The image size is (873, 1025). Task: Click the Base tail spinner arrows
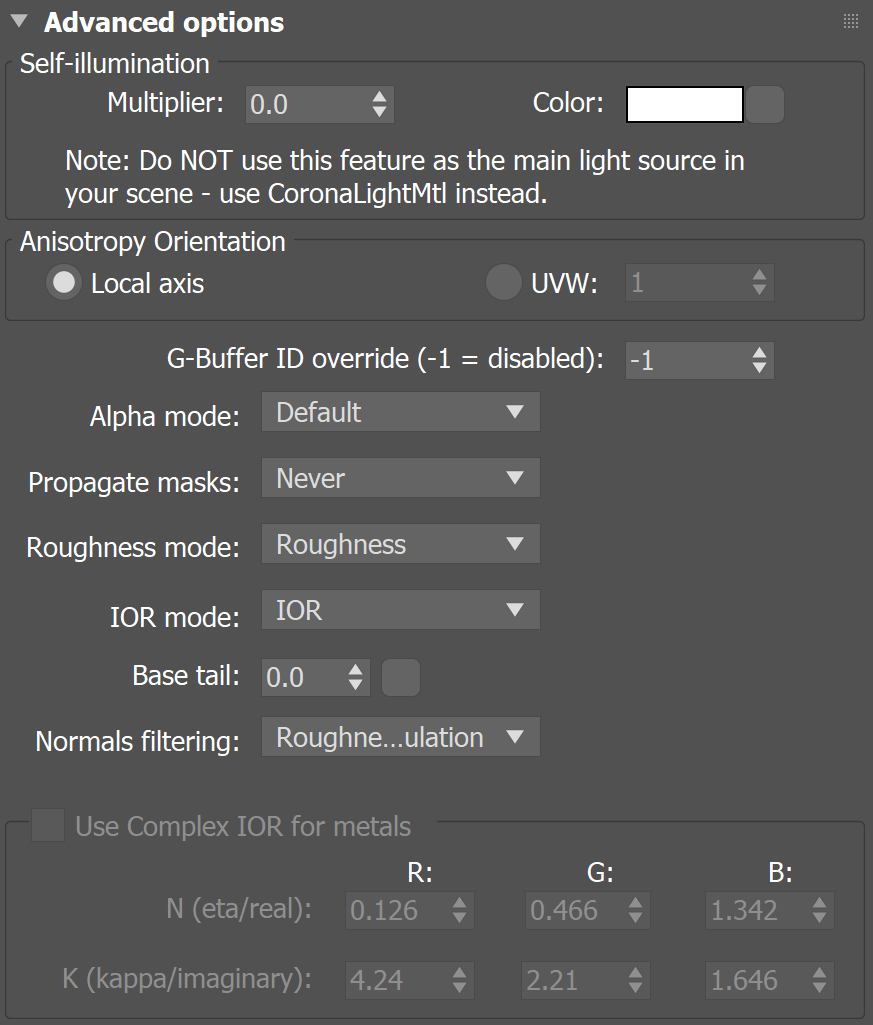pos(356,678)
